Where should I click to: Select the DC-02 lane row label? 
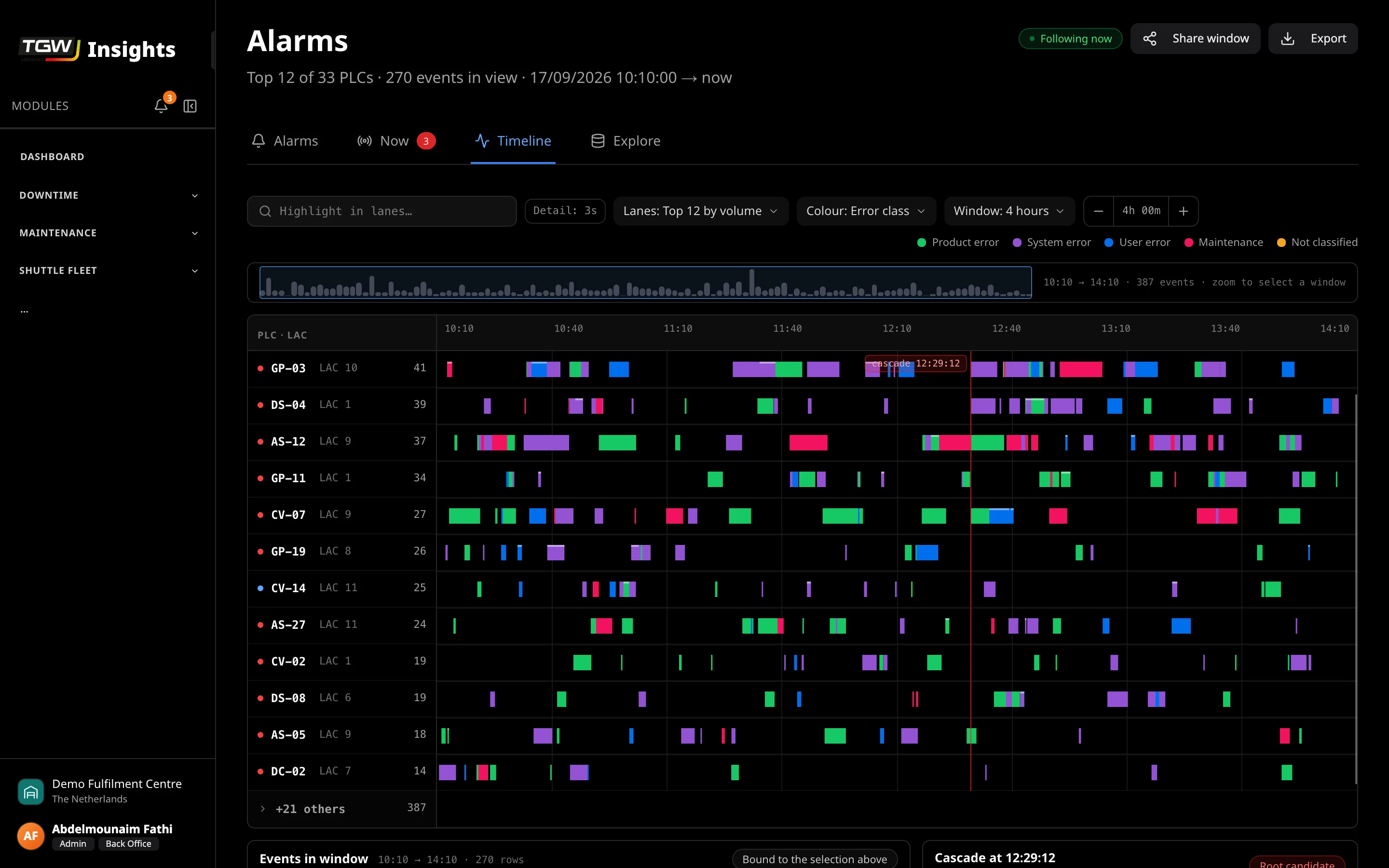click(x=342, y=772)
